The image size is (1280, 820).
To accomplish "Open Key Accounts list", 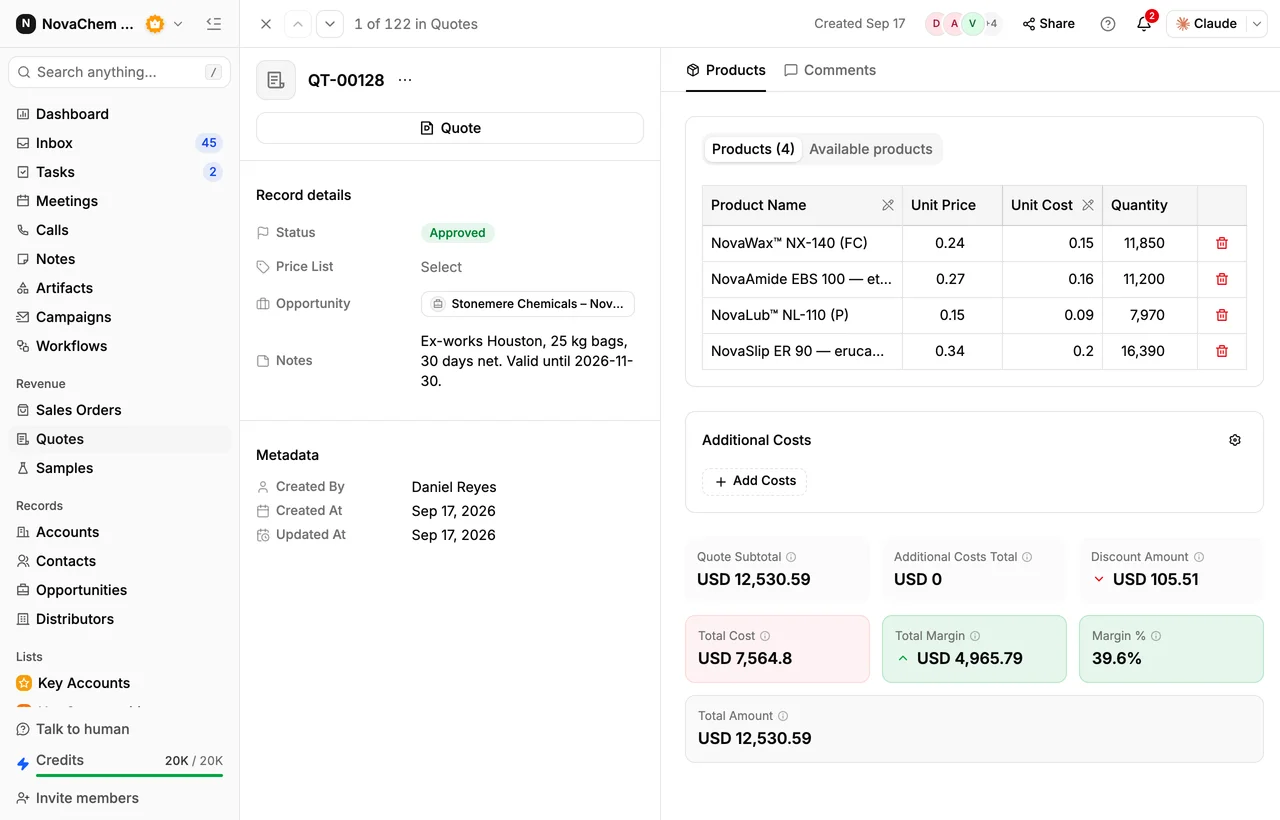I will tap(120, 683).
